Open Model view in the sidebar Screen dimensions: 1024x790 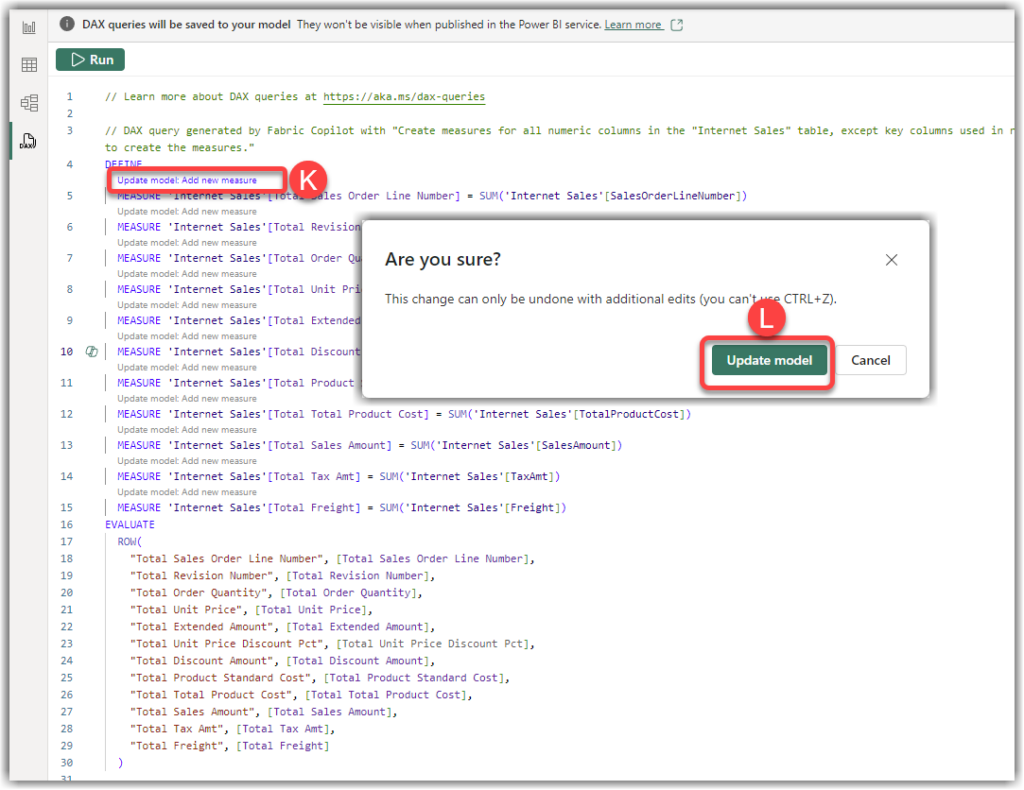coord(29,103)
